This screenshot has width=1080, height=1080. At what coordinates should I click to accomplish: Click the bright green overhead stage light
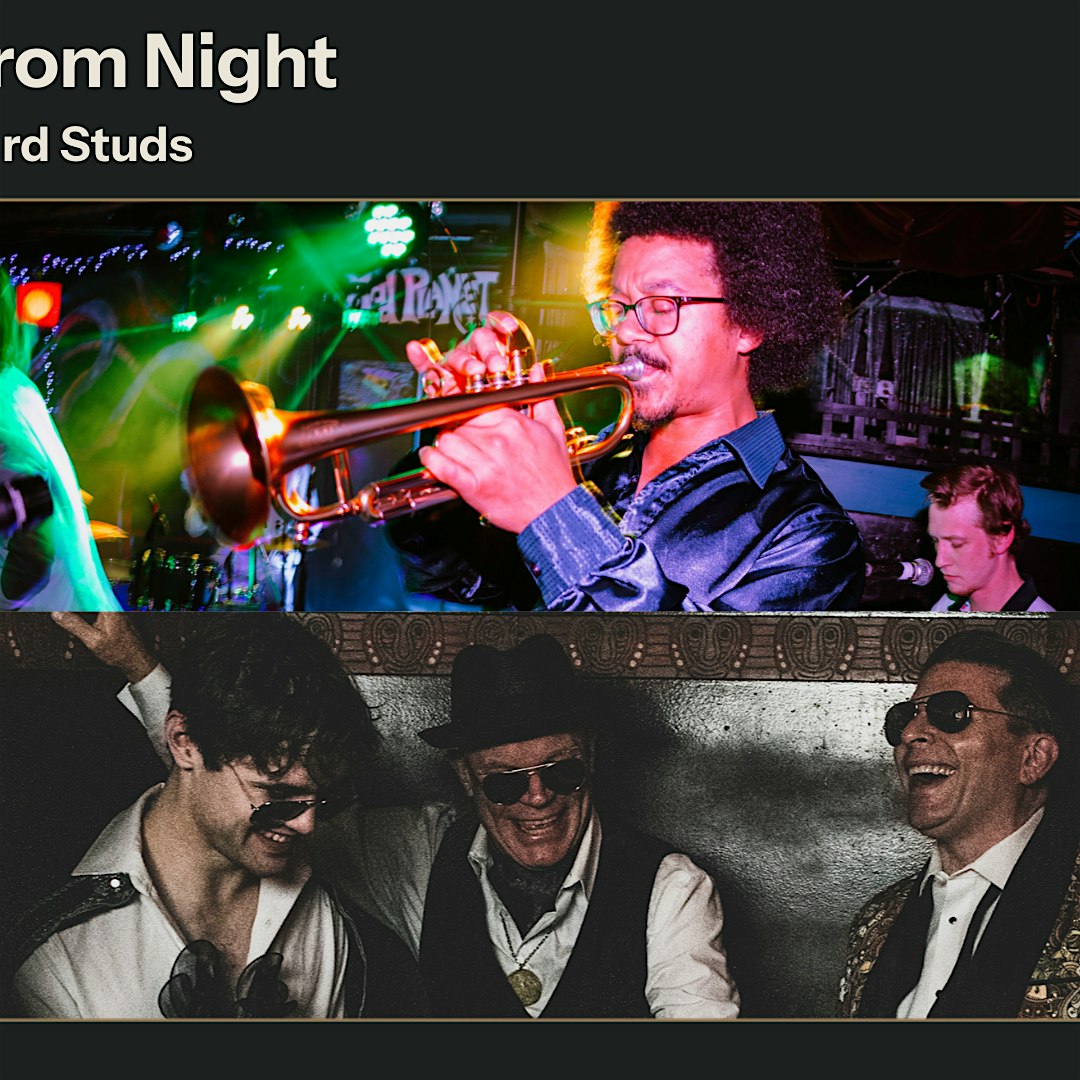[x=390, y=230]
